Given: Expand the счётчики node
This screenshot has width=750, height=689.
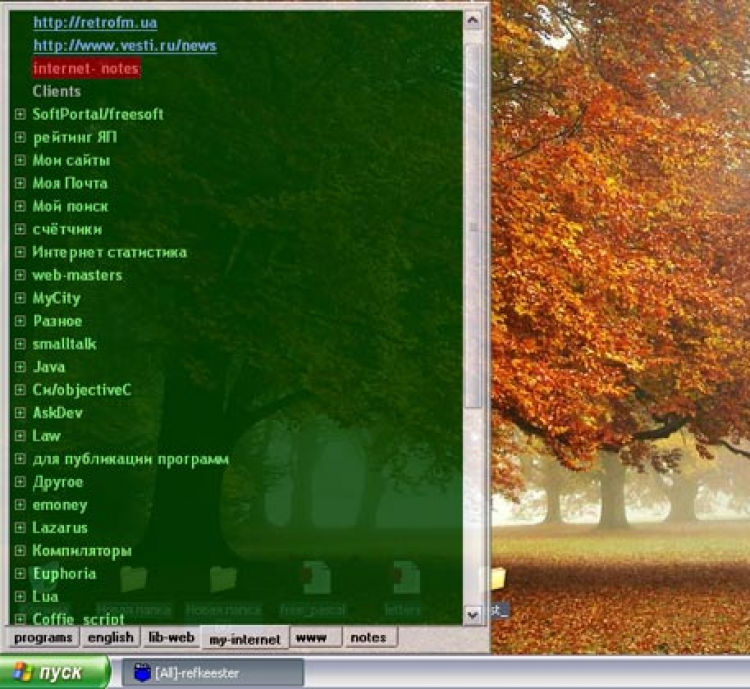Looking at the screenshot, I should 20,229.
